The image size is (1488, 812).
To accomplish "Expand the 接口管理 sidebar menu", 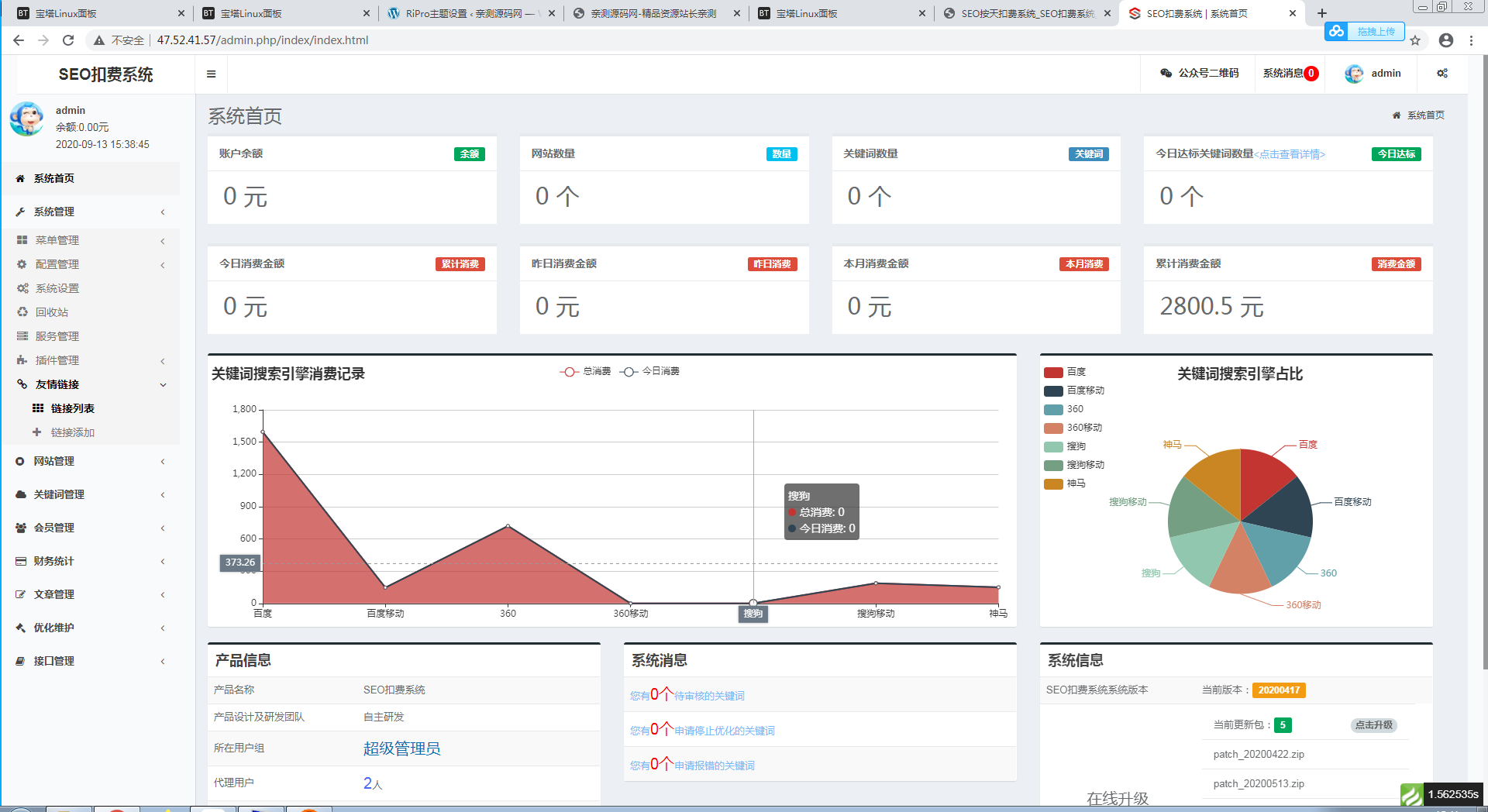I will 90,661.
